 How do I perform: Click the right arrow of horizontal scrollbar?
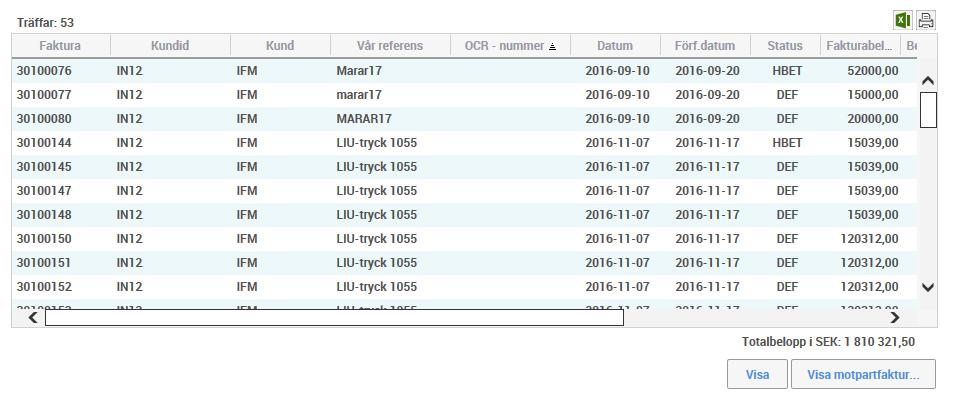click(894, 317)
